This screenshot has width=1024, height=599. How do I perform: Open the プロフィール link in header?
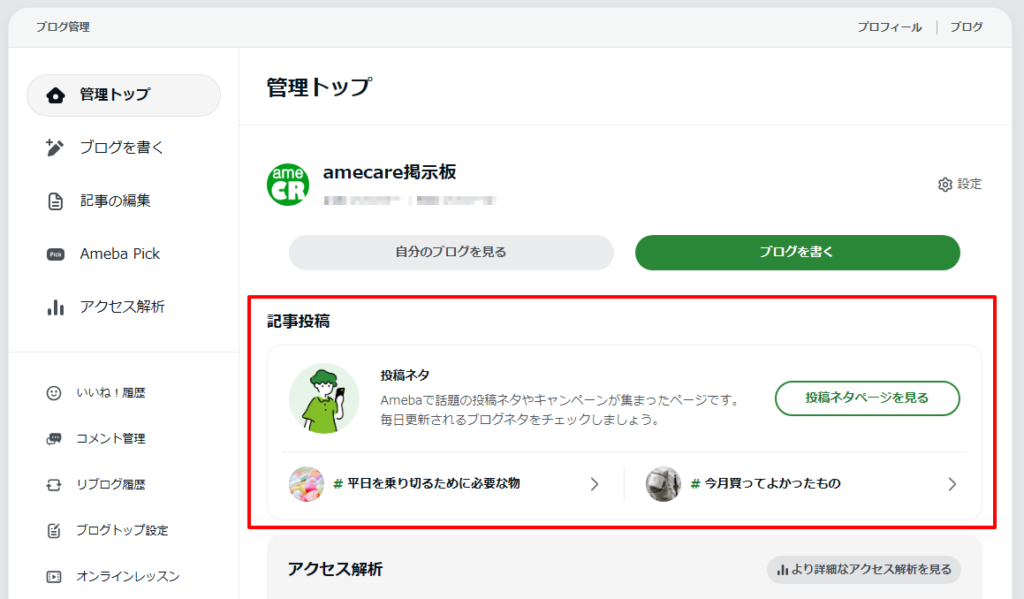tap(889, 27)
